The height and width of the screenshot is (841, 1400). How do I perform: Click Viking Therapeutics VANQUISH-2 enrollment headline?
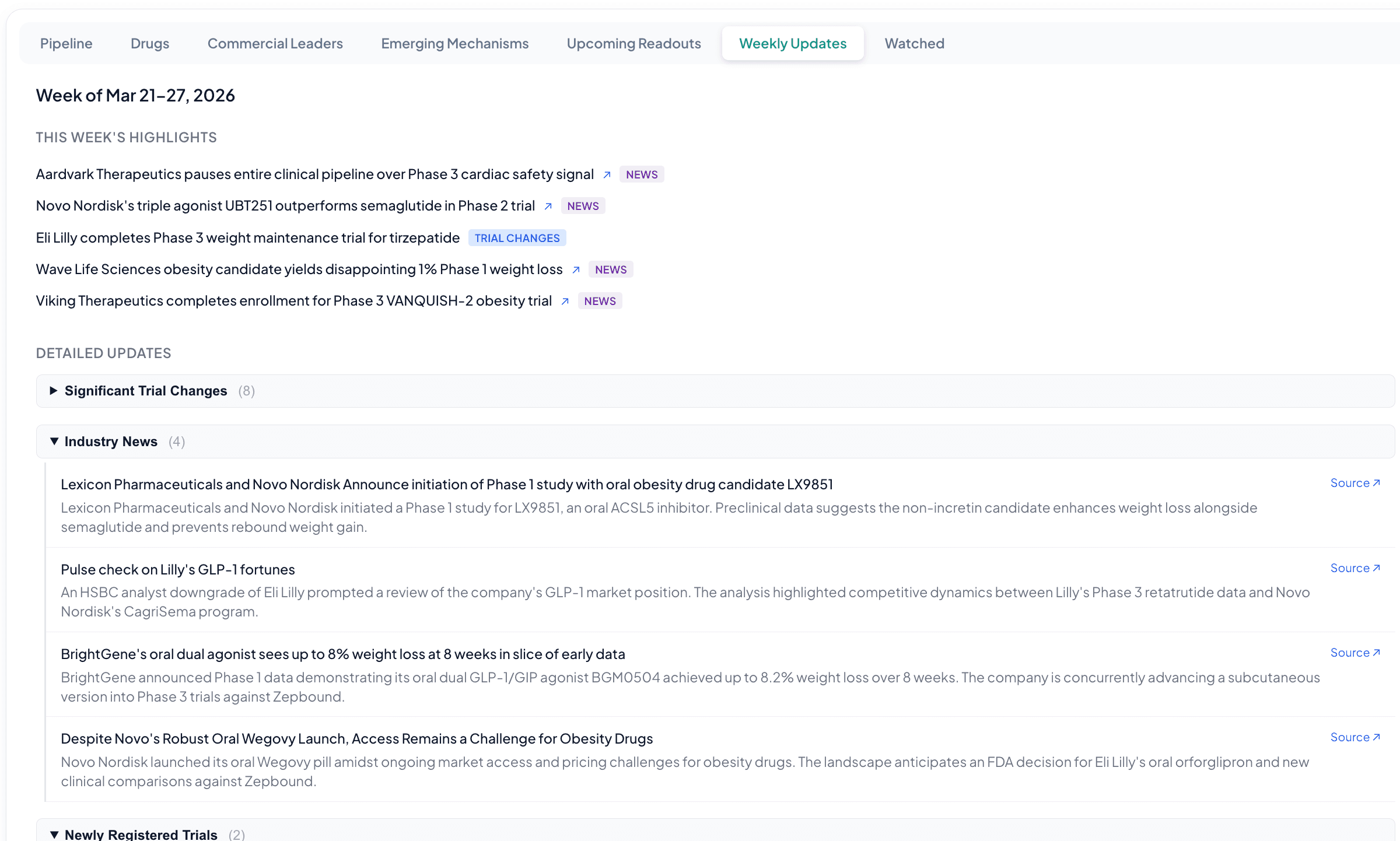(294, 301)
